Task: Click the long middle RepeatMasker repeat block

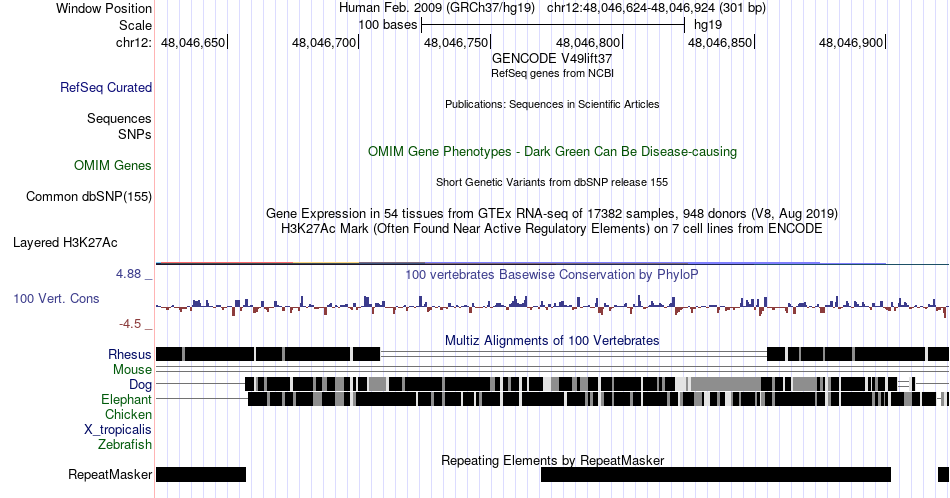Action: tap(716, 474)
